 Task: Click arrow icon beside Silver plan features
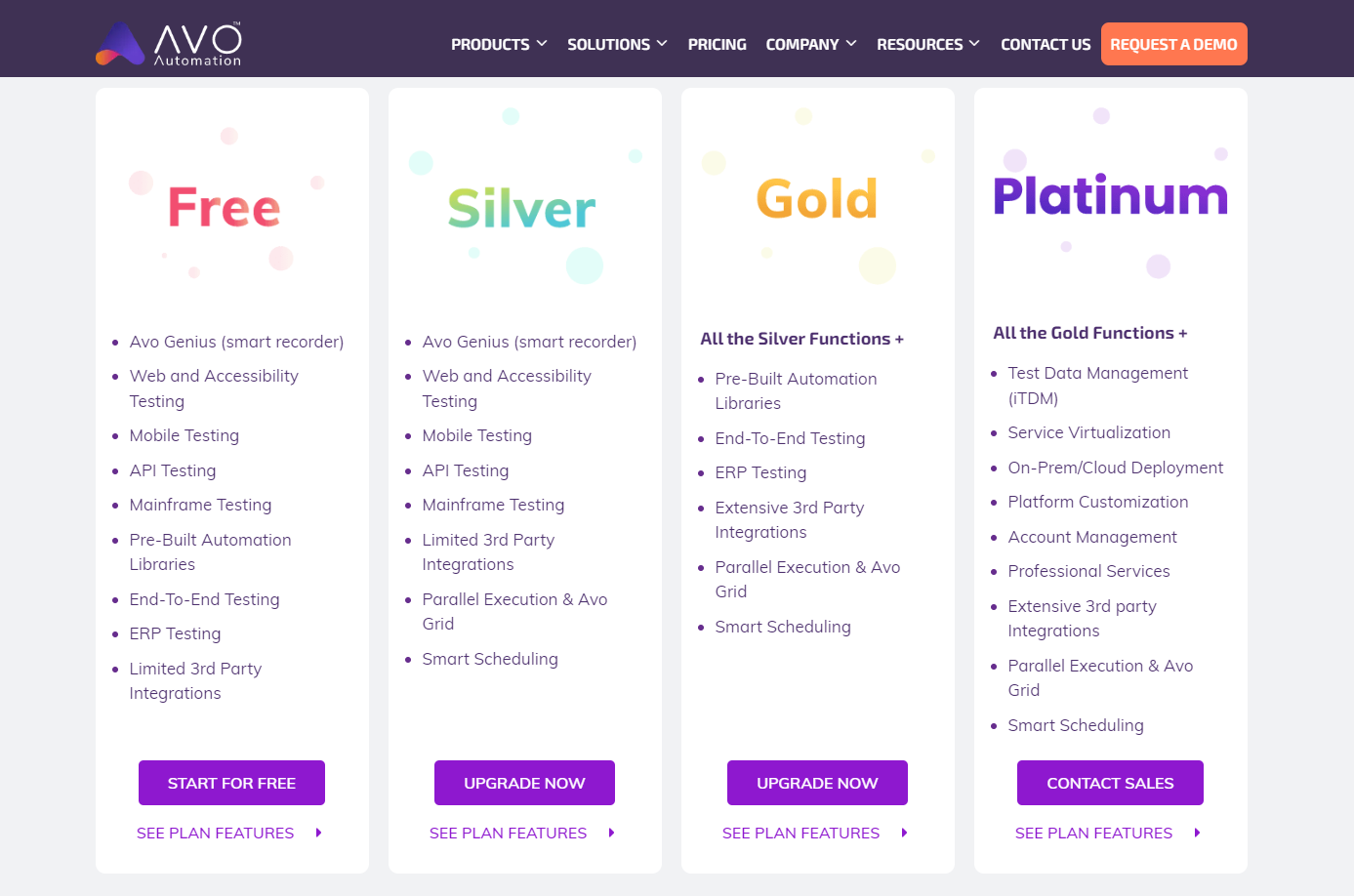coord(611,833)
